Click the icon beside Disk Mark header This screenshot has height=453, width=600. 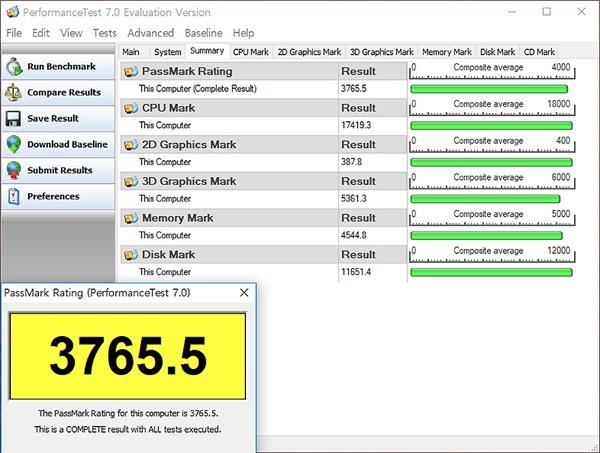tap(131, 255)
